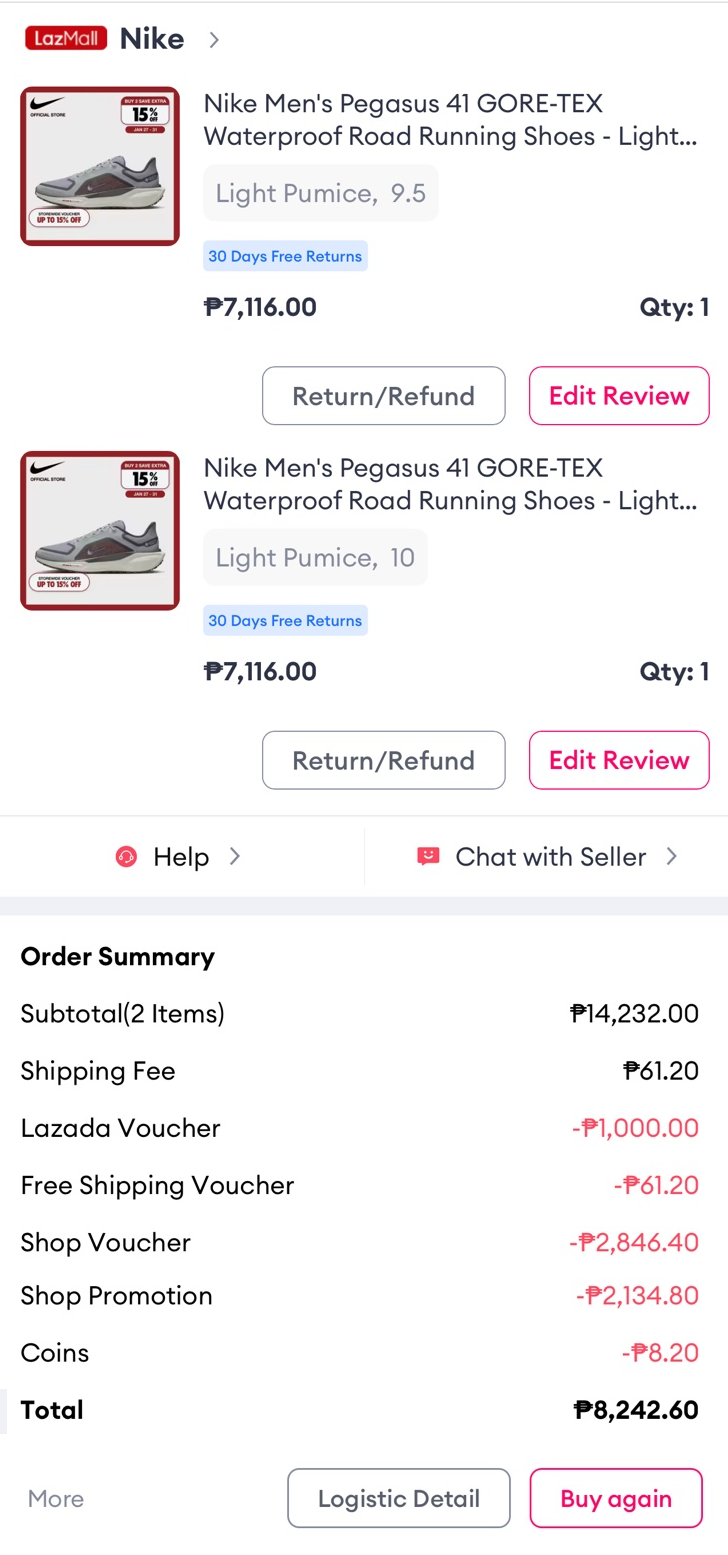Tap the LazMall badge icon
The height and width of the screenshot is (1555, 728).
[x=65, y=39]
